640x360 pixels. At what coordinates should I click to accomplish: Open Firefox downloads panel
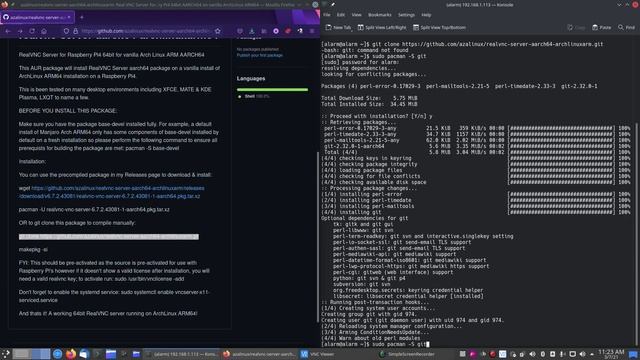click(252, 31)
